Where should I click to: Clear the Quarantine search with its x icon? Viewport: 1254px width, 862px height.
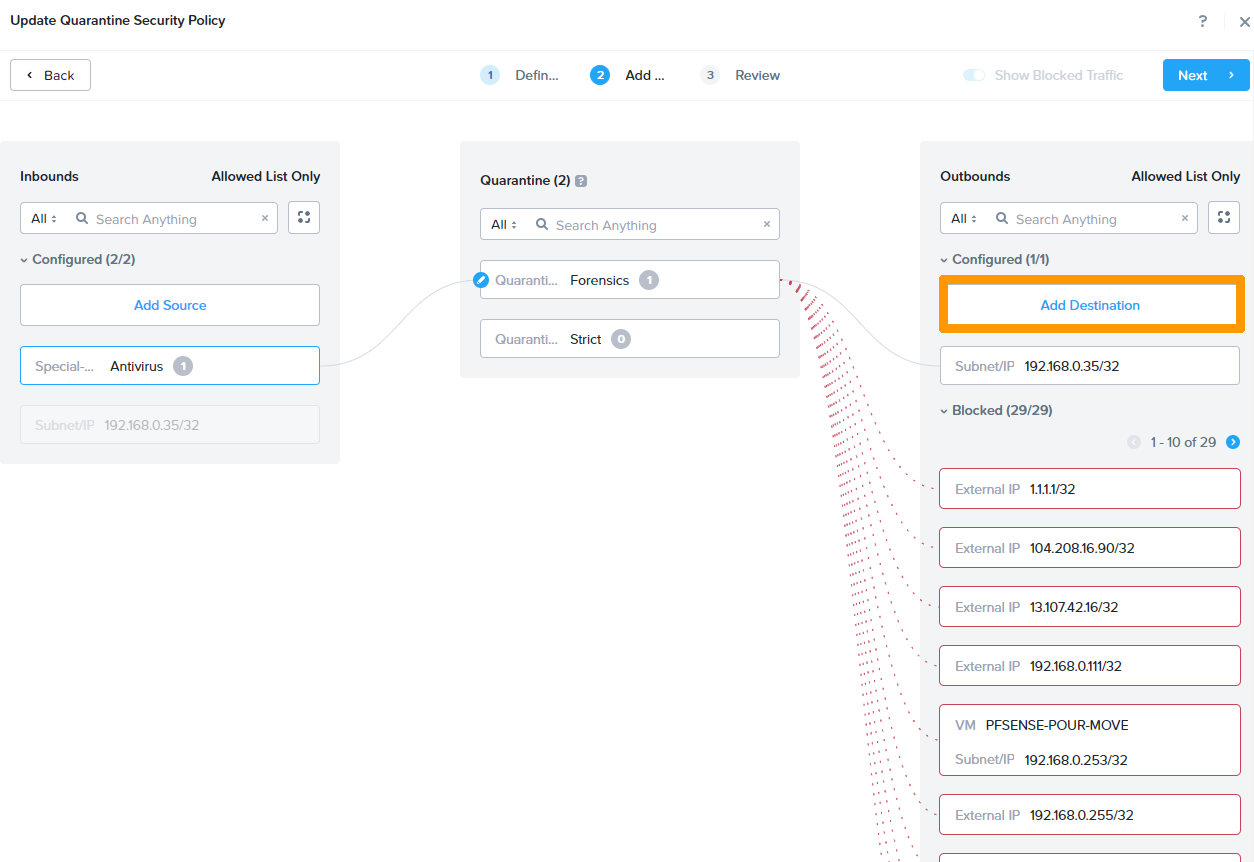(x=766, y=224)
